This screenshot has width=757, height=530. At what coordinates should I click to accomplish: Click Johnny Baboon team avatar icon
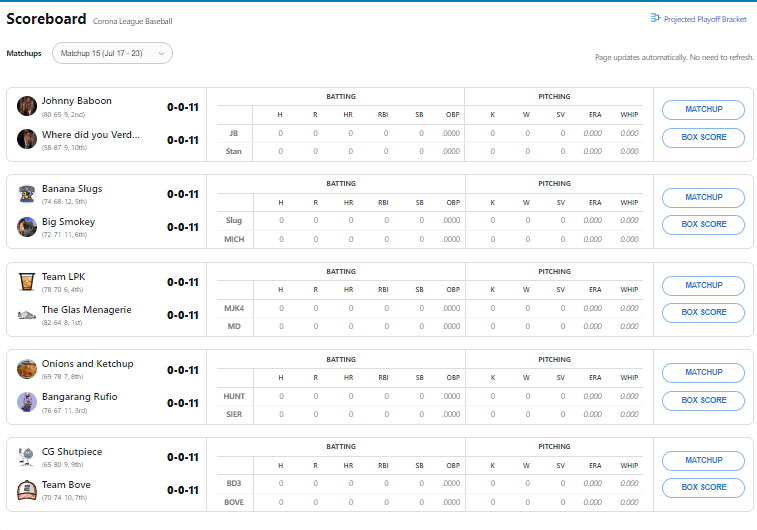tap(27, 105)
